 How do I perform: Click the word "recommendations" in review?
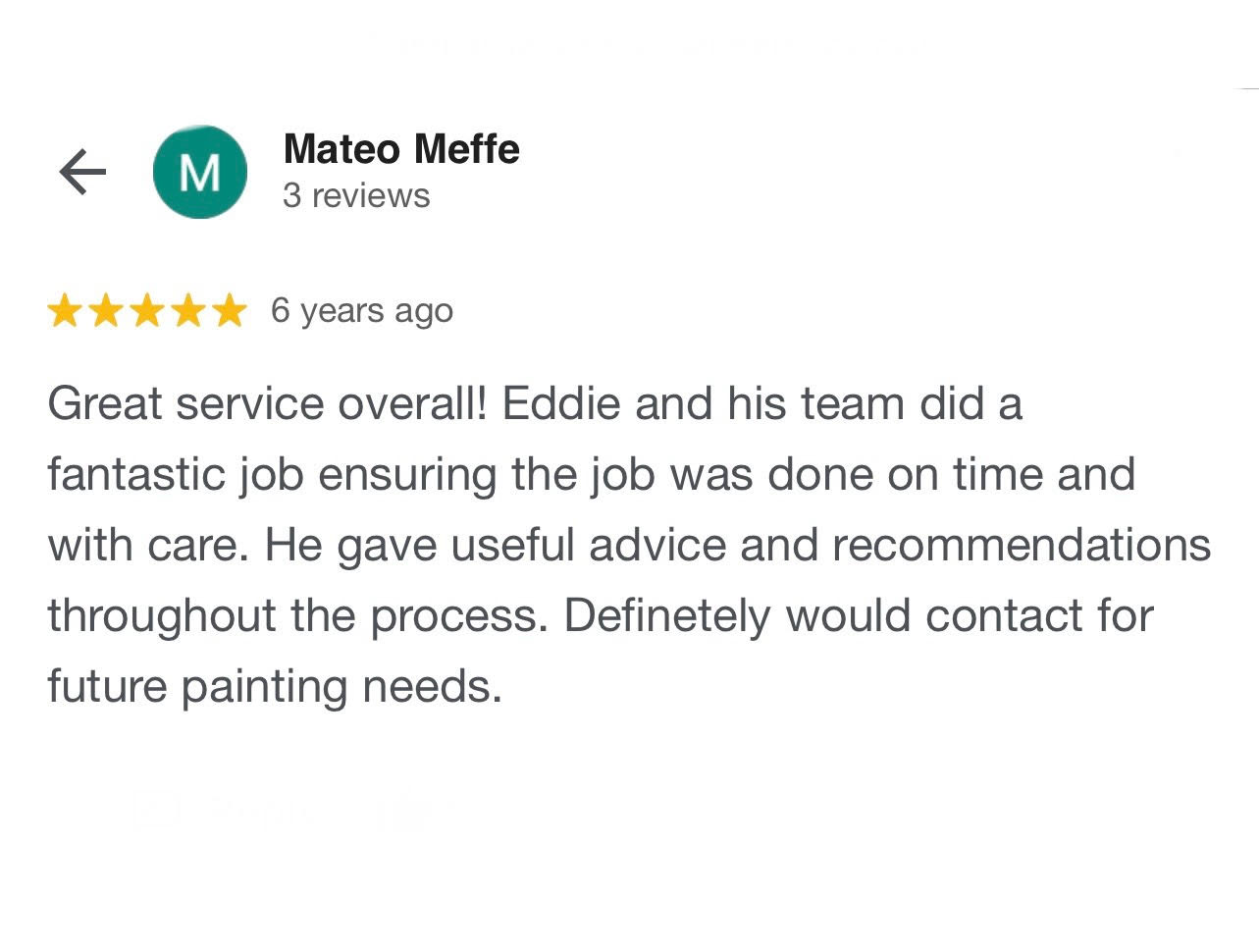pos(1022,545)
